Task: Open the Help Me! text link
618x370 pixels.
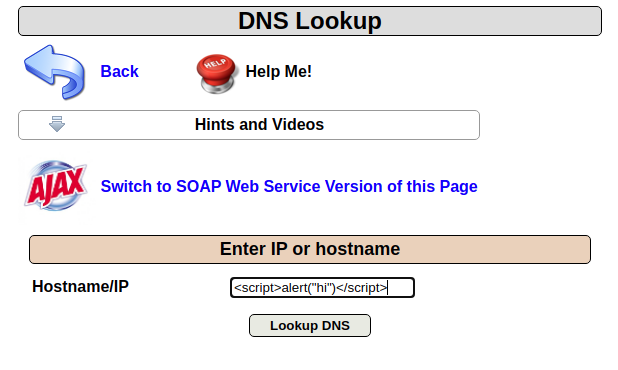Action: click(x=278, y=71)
